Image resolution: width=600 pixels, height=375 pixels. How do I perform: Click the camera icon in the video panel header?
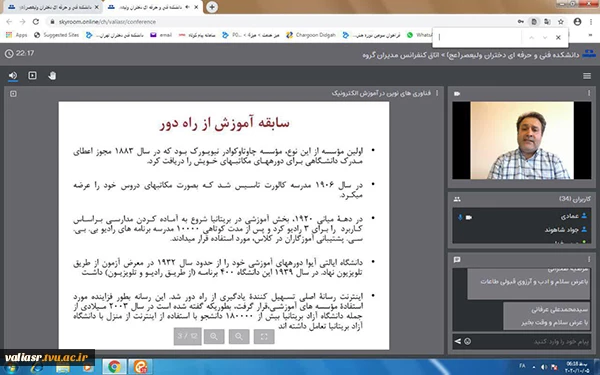(x=457, y=93)
